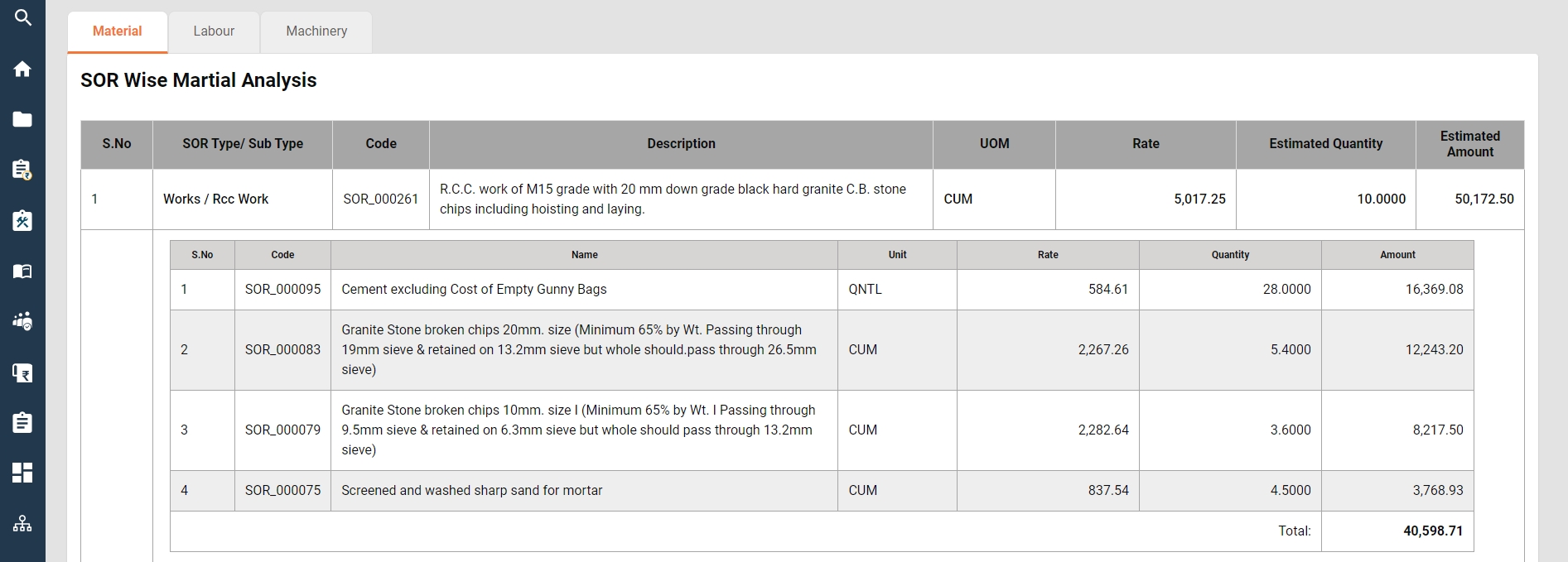Switch to the Labour tab
The image size is (1568, 562).
click(214, 31)
